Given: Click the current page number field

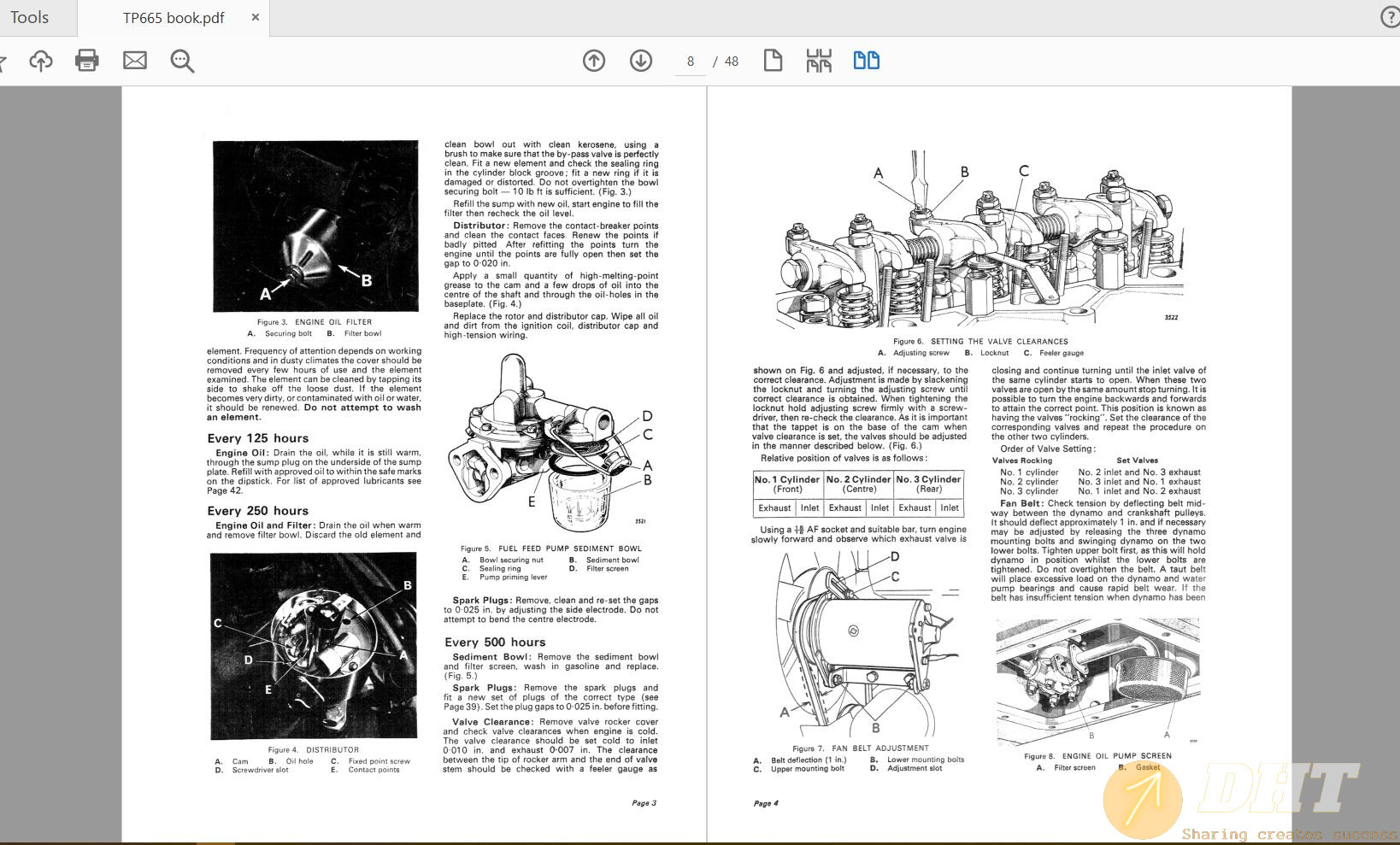Looking at the screenshot, I should click(691, 62).
